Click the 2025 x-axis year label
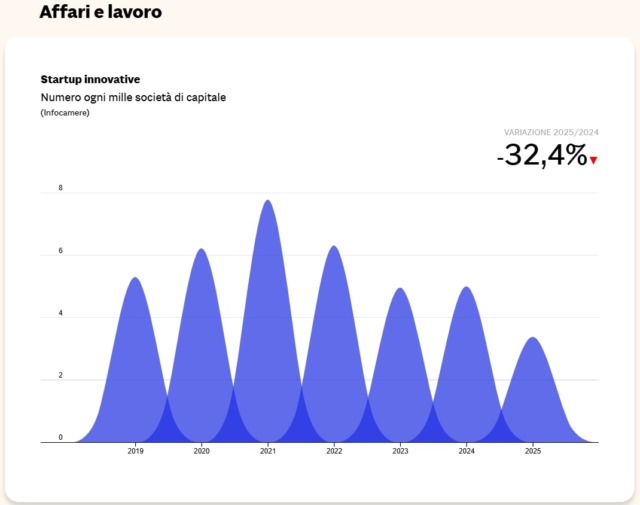 [532, 452]
